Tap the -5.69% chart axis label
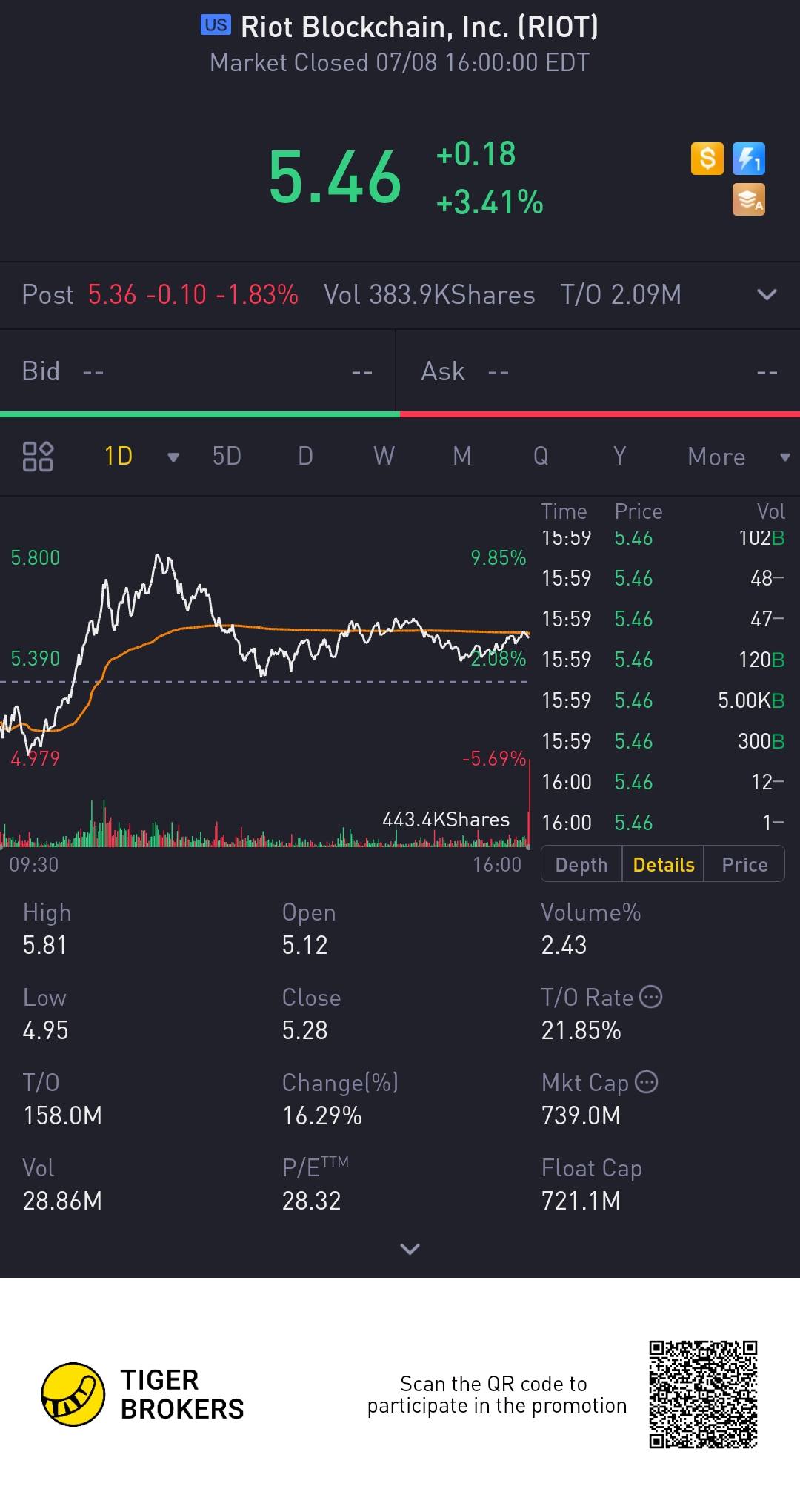This screenshot has height=1512, width=800. (494, 758)
